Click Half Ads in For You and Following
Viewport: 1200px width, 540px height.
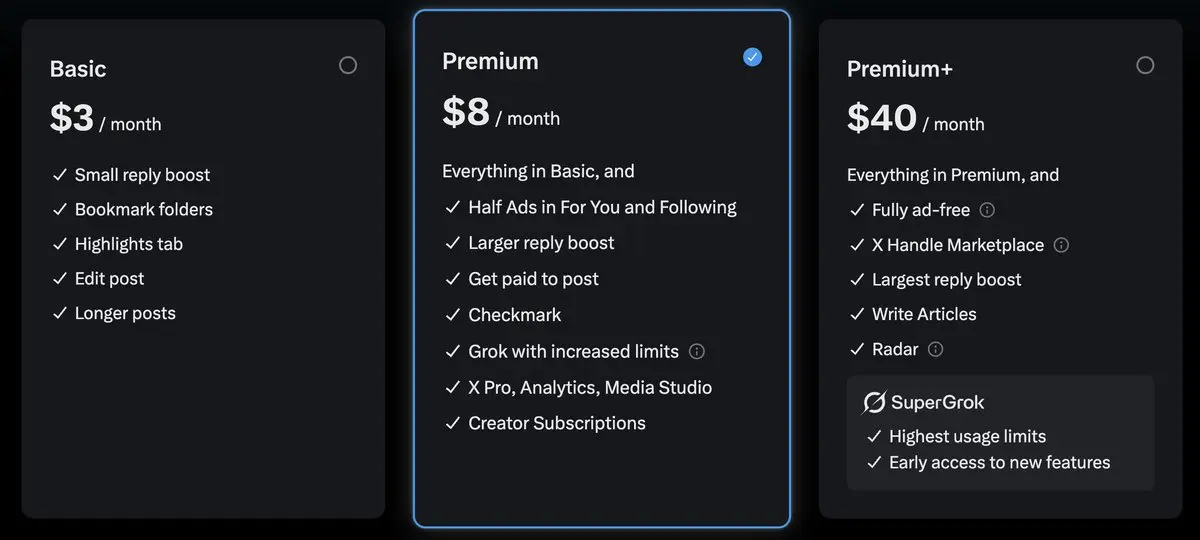602,207
